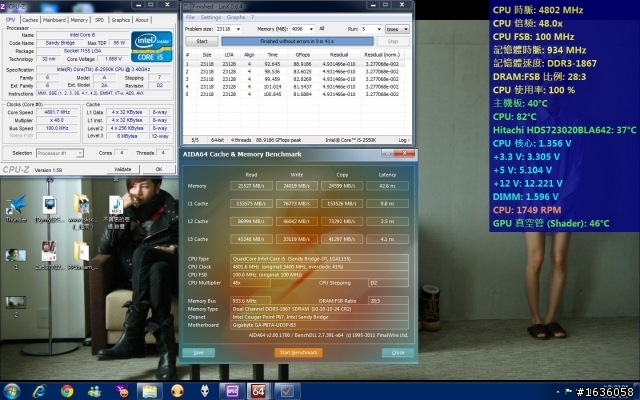
Task: Open Log button in LinX status bar
Action: click(403, 140)
